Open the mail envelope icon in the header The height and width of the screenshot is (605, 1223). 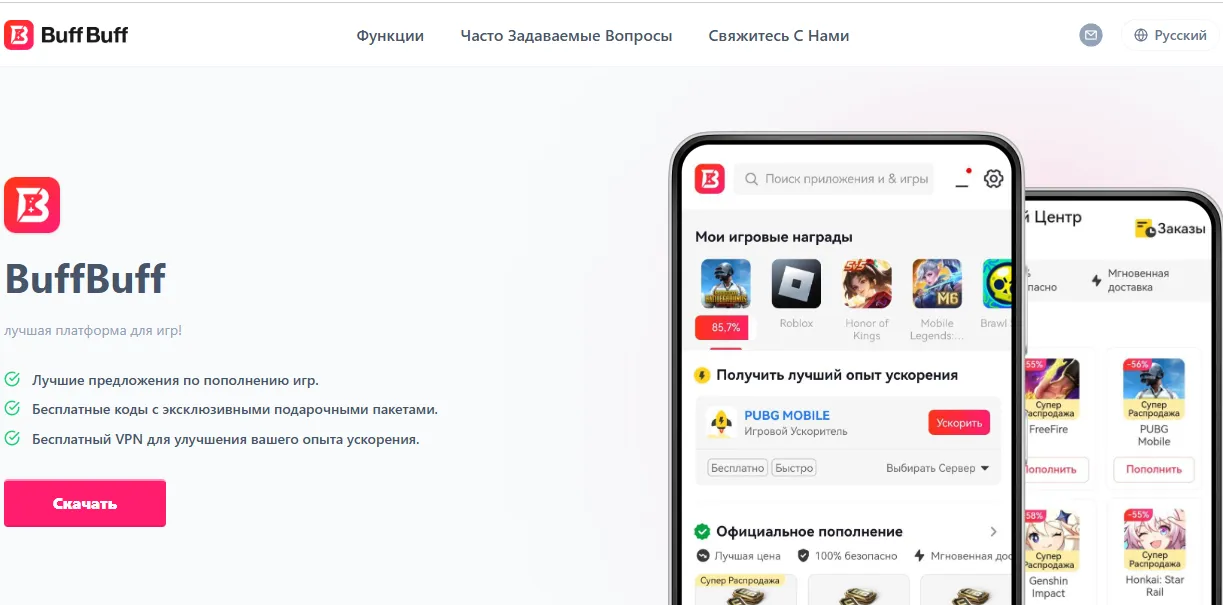pyautogui.click(x=1091, y=35)
